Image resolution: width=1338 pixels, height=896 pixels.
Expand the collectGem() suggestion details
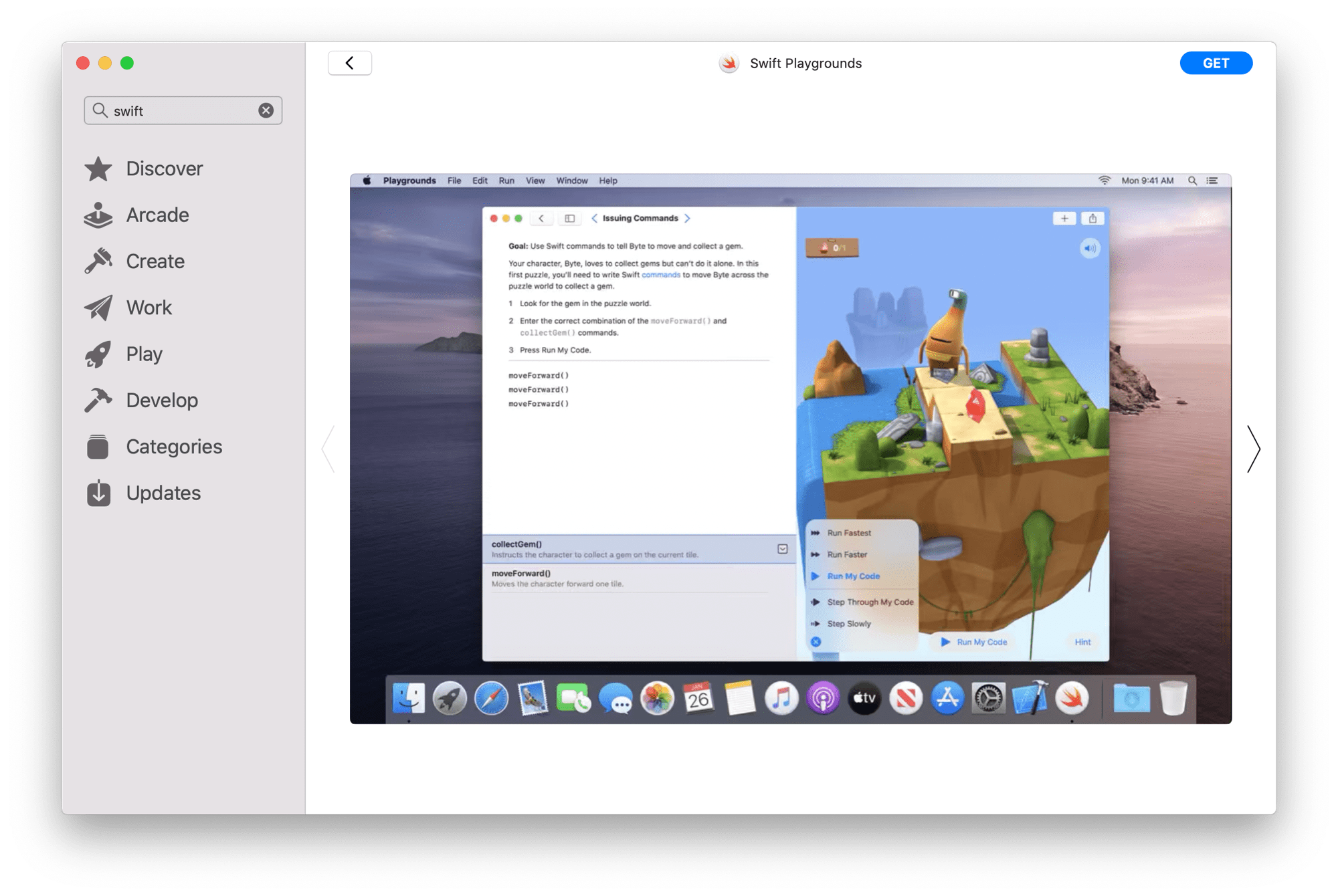tap(781, 548)
